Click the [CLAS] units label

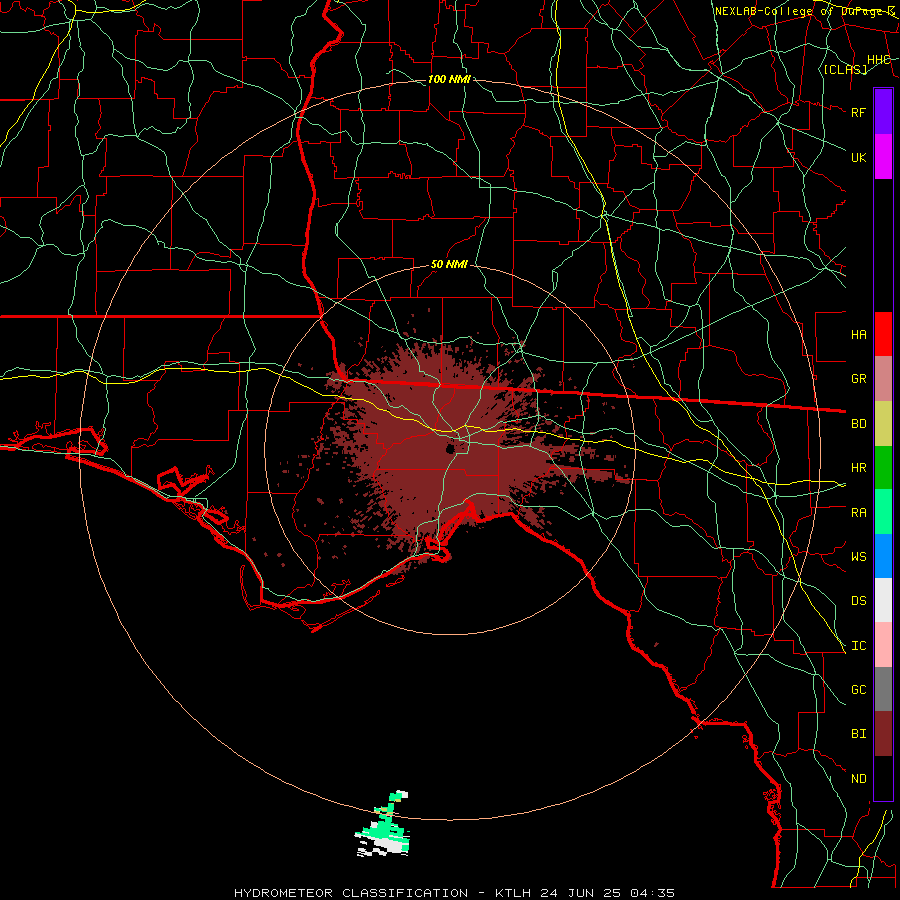click(x=845, y=70)
